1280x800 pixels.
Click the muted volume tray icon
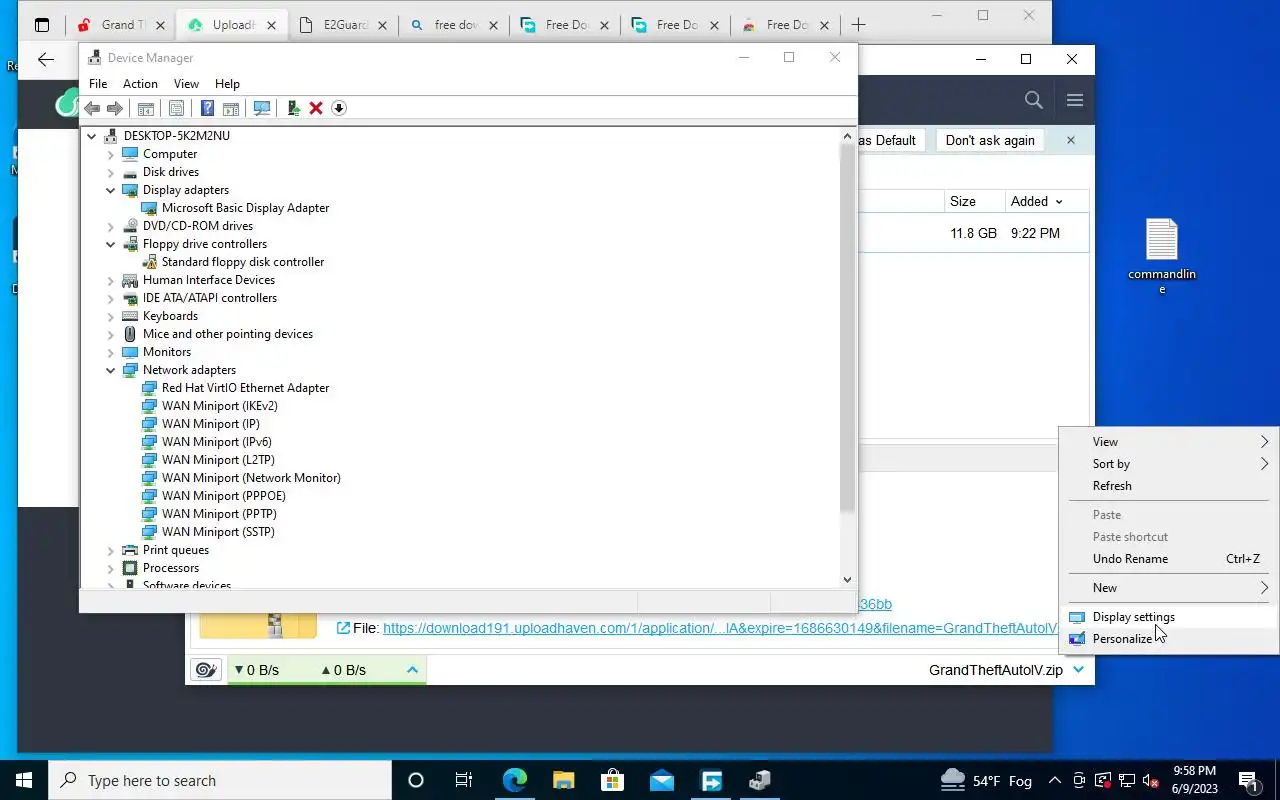1151,780
